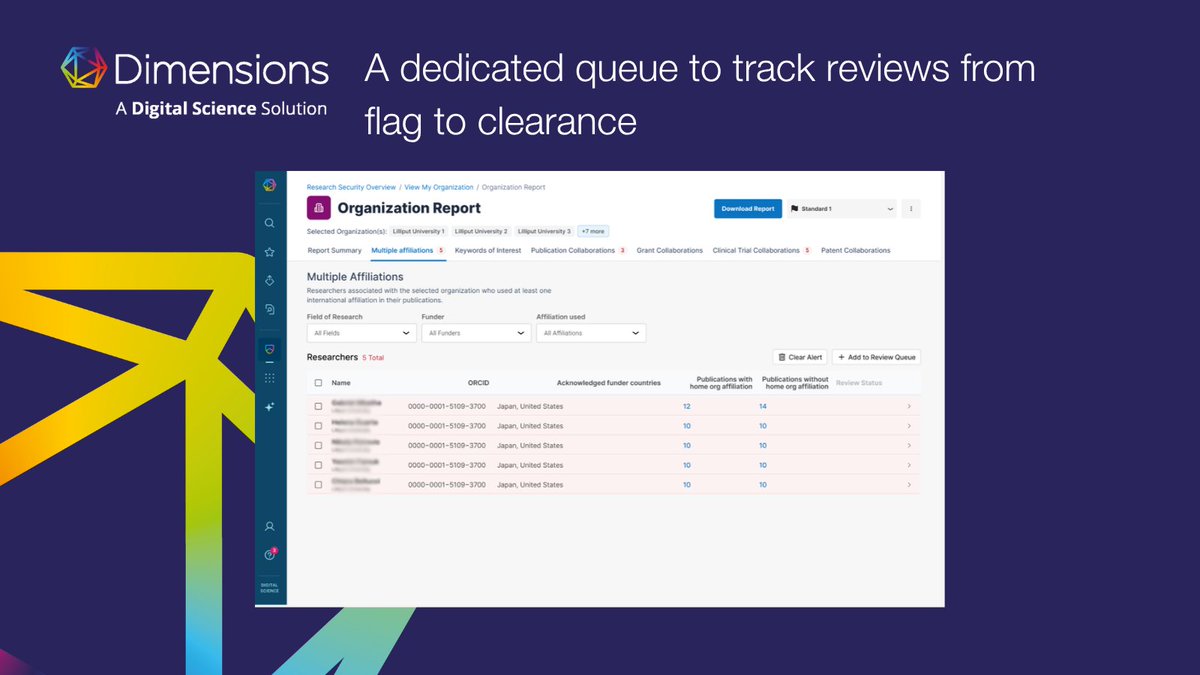Click the Name column header
This screenshot has height=675, width=1200.
coord(341,383)
